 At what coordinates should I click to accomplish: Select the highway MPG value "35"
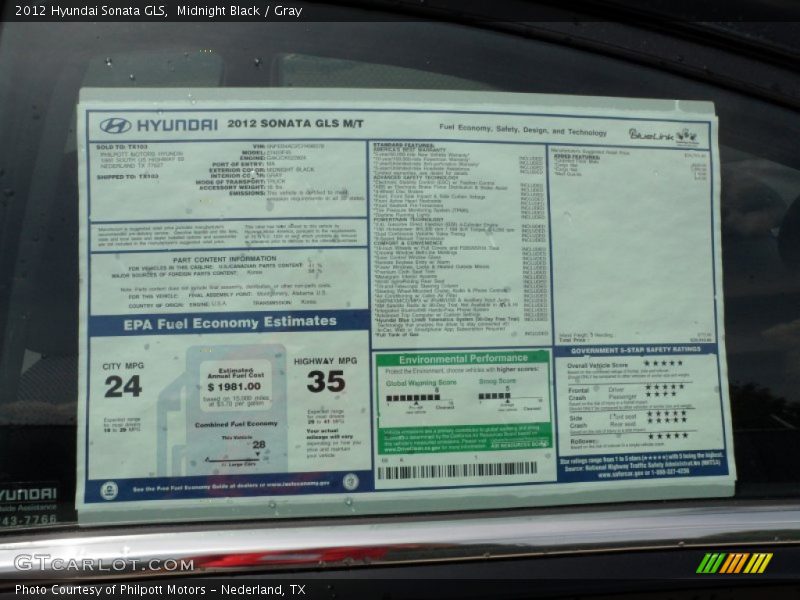click(x=326, y=381)
